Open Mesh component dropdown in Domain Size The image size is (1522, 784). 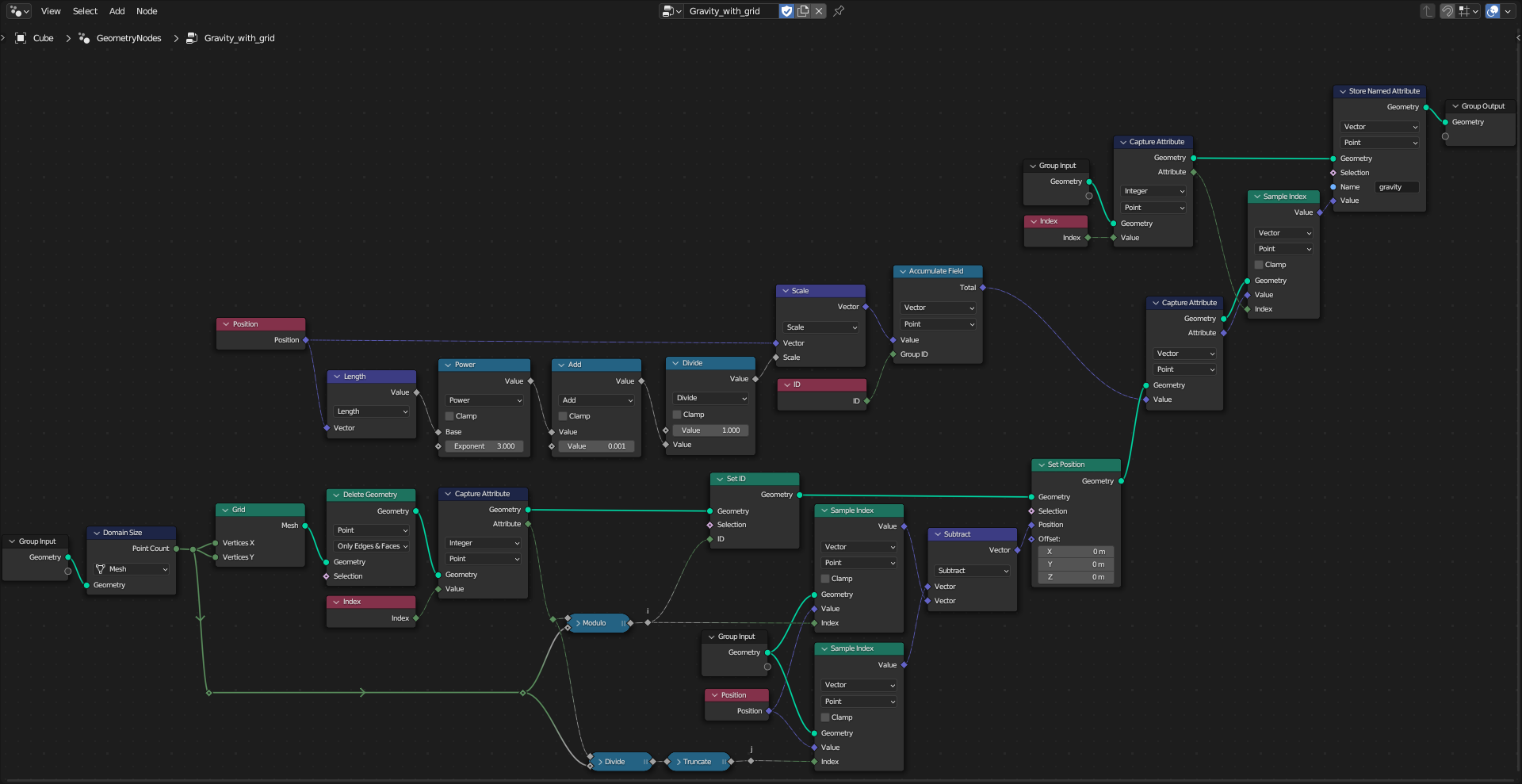click(x=131, y=569)
